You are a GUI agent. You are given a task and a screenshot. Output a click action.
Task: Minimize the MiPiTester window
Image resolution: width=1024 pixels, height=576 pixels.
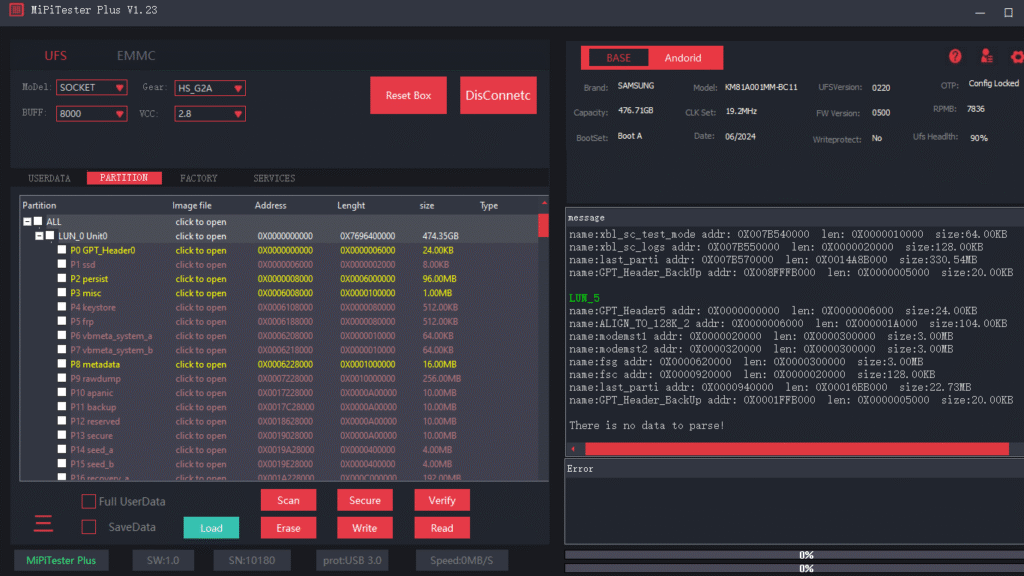pyautogui.click(x=980, y=12)
